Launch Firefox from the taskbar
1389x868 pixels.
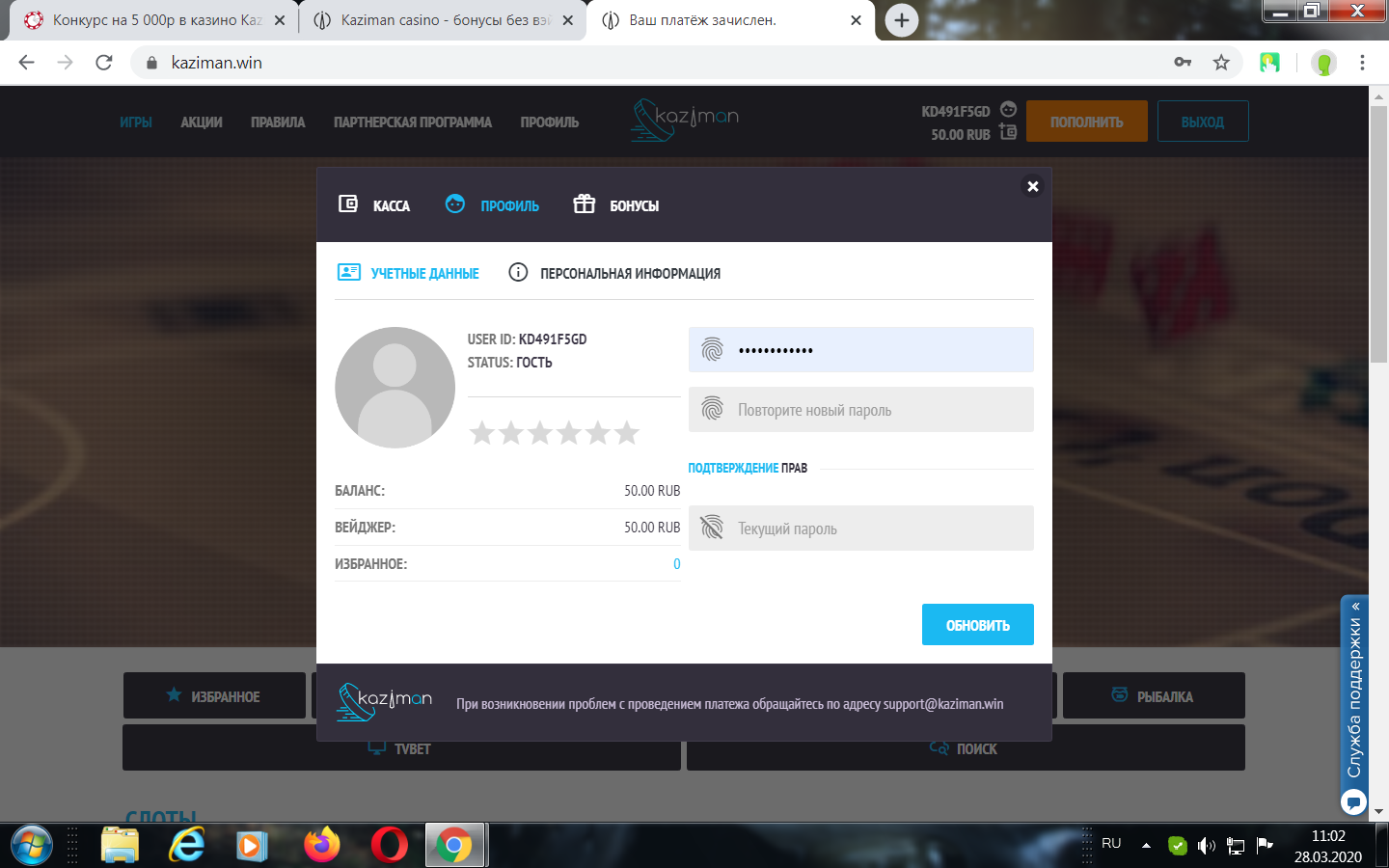coord(321,846)
